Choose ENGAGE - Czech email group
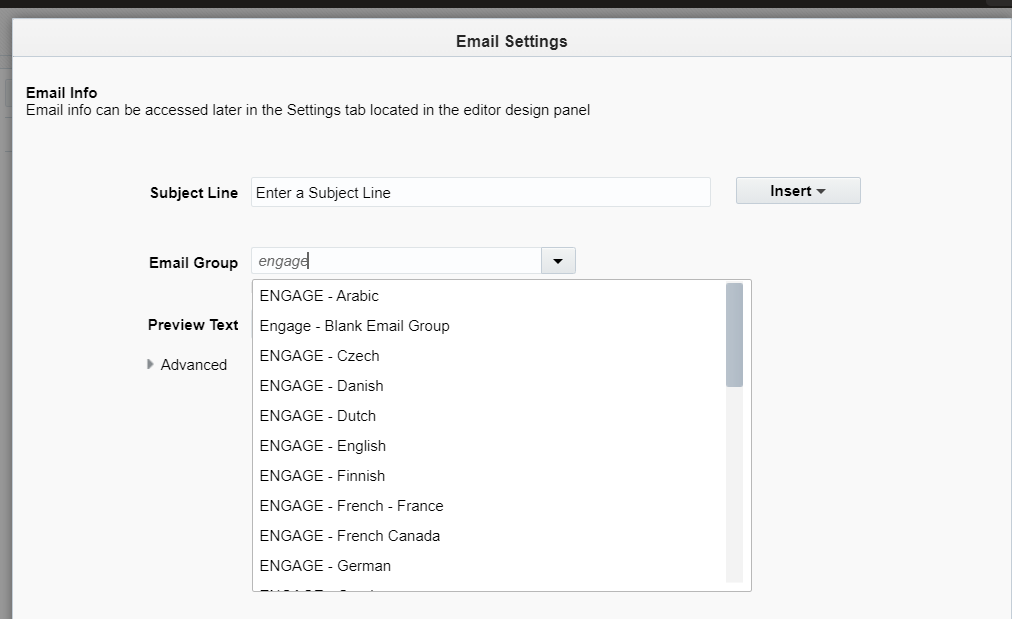 tap(319, 356)
